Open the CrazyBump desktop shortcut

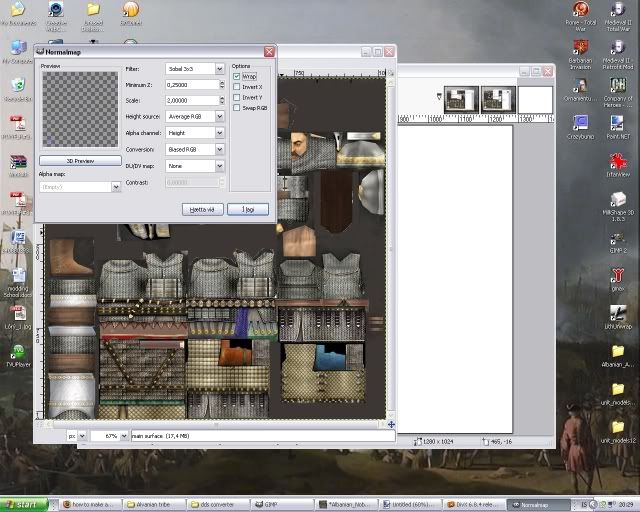(580, 123)
